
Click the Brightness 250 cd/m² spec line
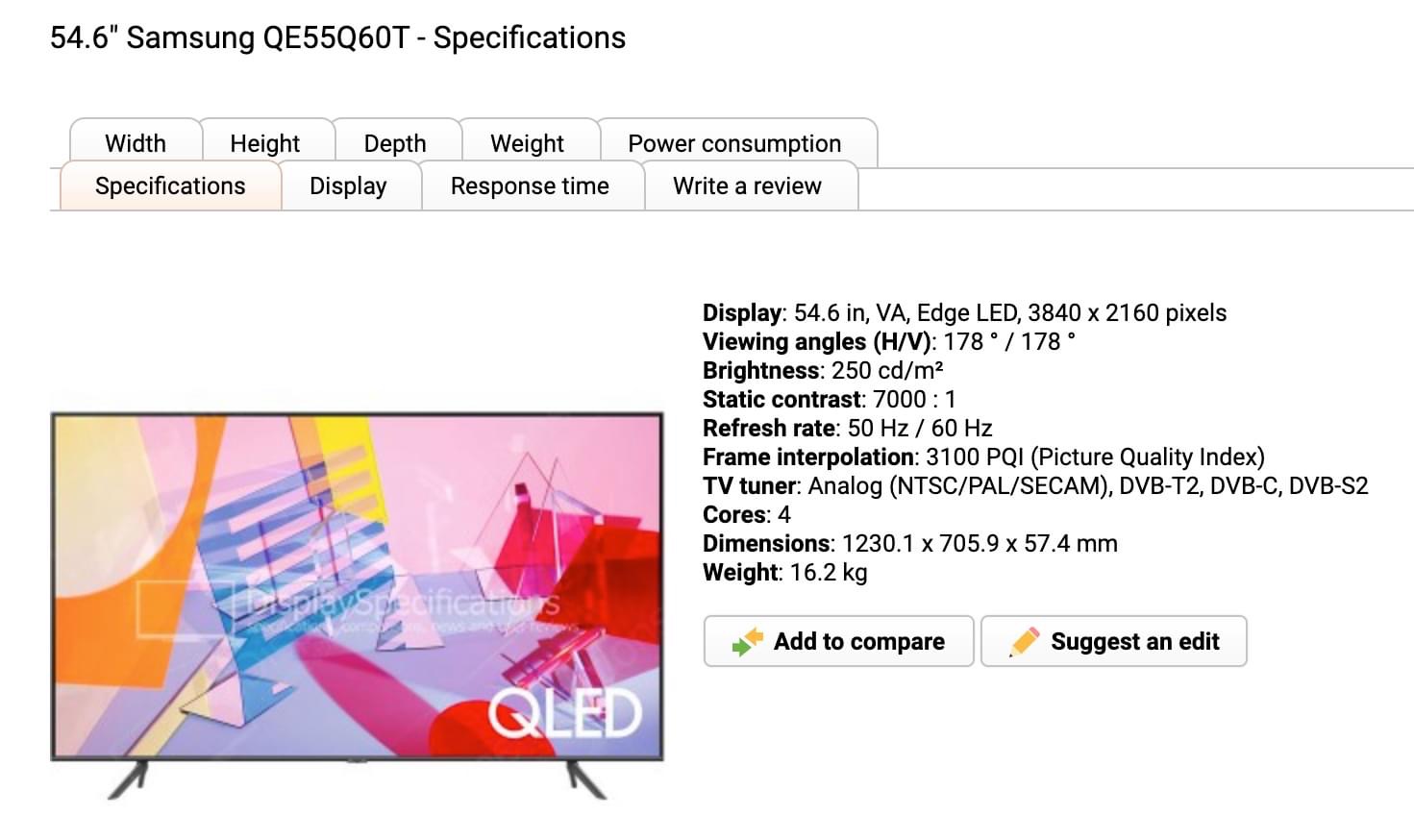[823, 370]
